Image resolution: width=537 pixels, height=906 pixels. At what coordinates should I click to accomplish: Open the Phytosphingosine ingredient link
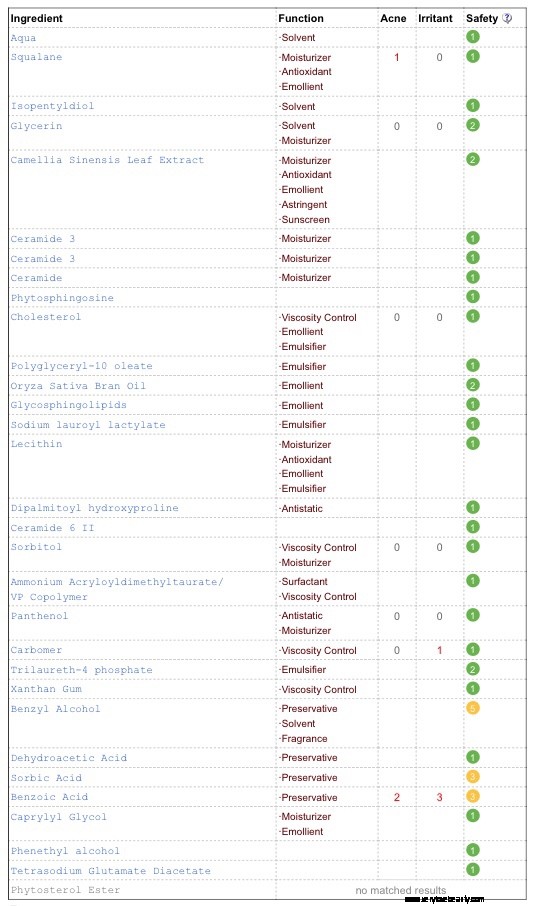pyautogui.click(x=62, y=298)
